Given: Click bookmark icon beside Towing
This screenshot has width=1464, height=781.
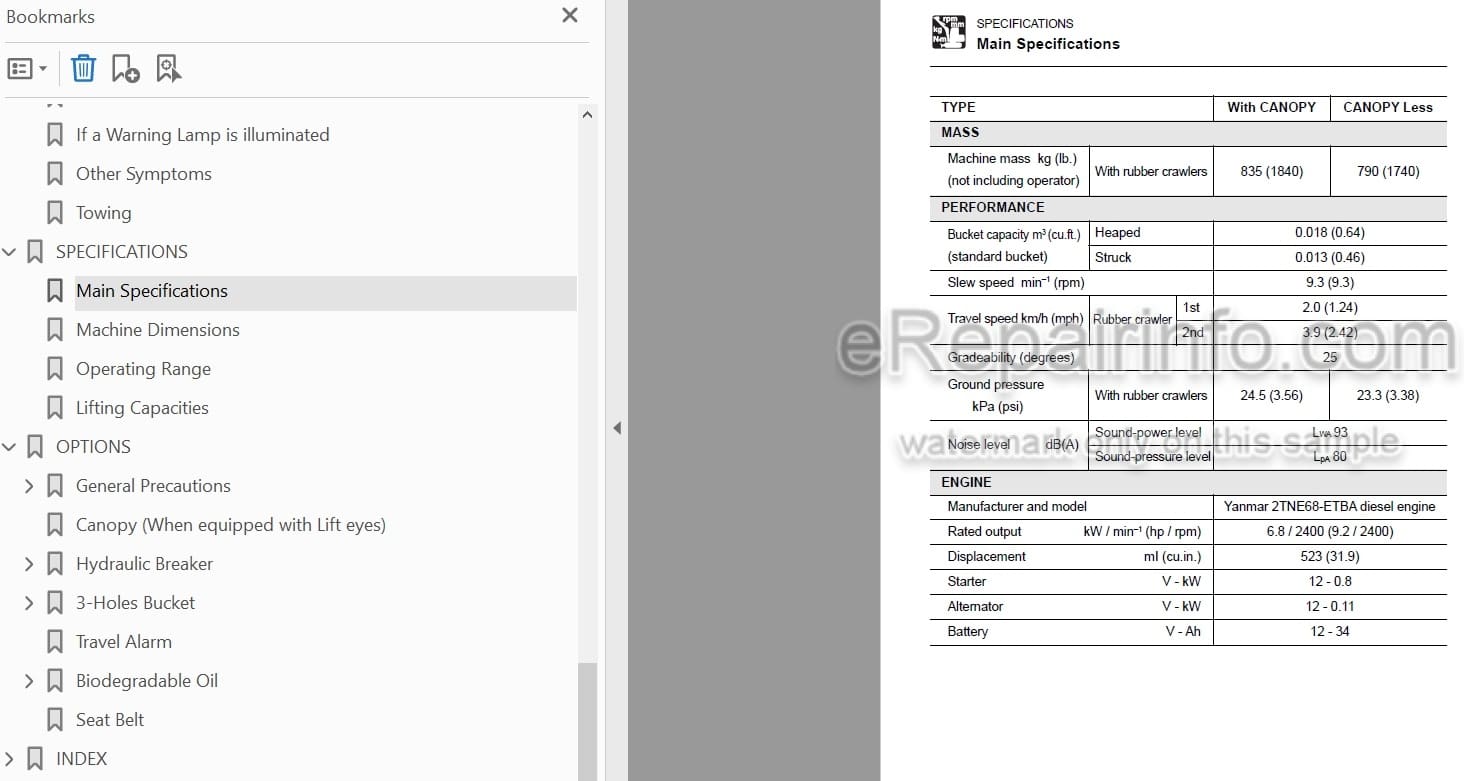Looking at the screenshot, I should click(55, 213).
